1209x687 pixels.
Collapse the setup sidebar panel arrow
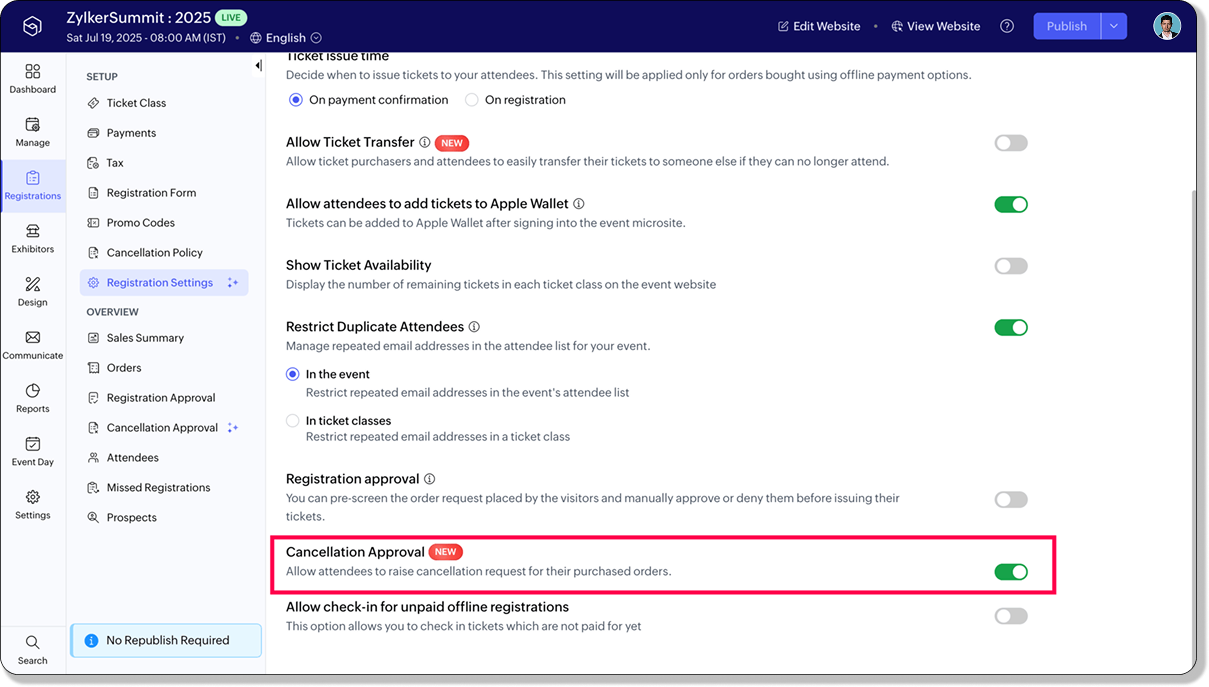coord(258,66)
